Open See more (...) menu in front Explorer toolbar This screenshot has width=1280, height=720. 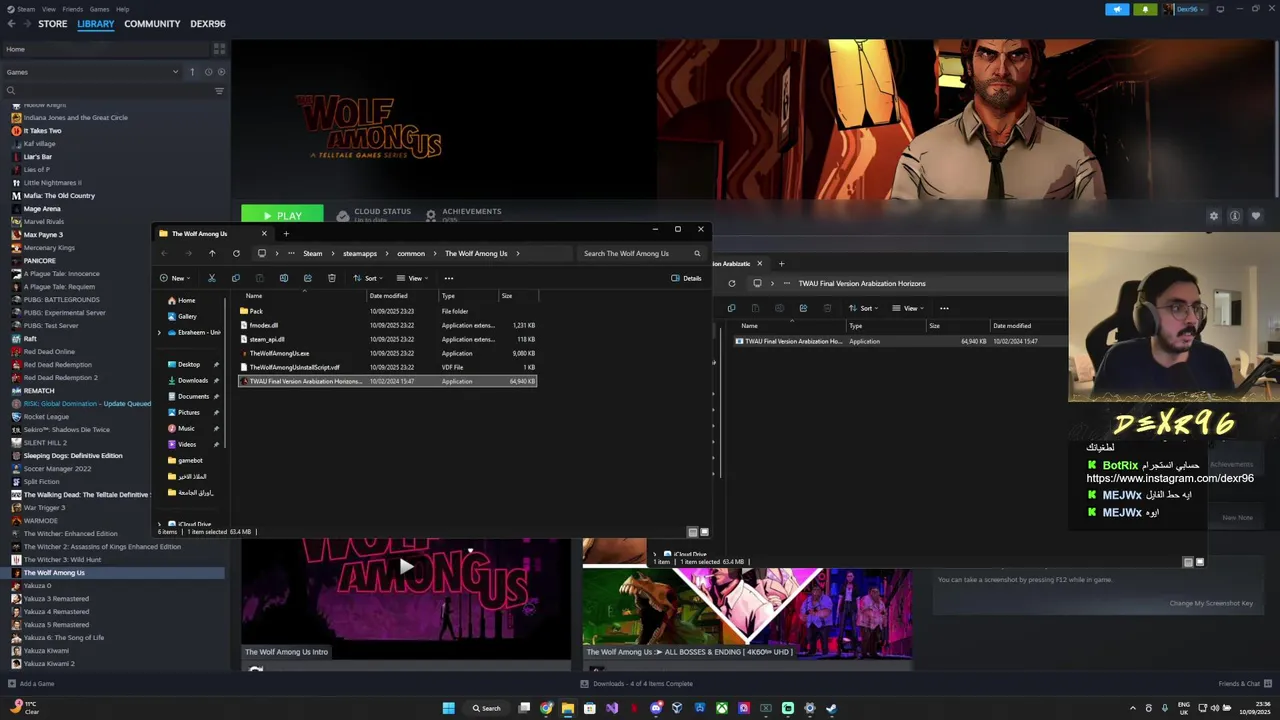449,278
